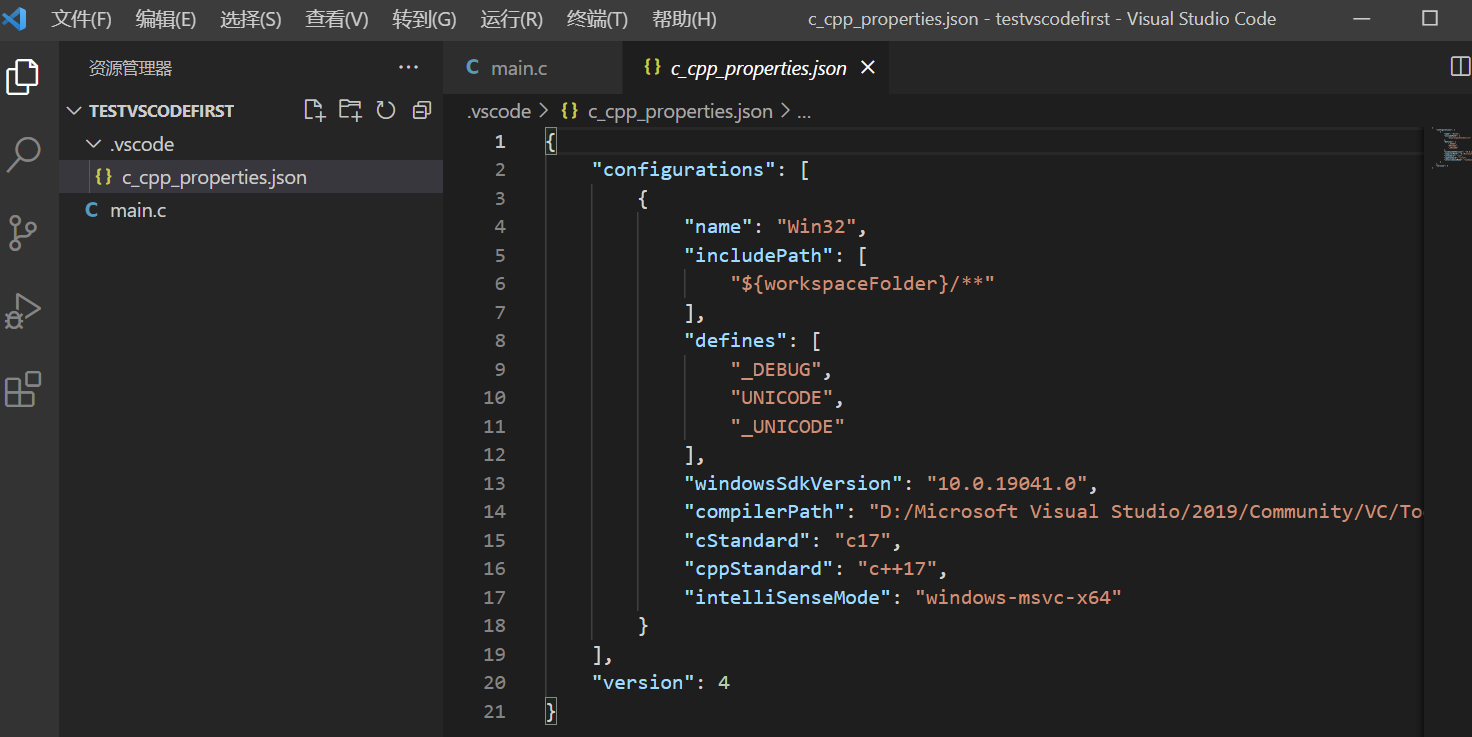Open the Extensions view
1472x737 pixels.
point(23,389)
